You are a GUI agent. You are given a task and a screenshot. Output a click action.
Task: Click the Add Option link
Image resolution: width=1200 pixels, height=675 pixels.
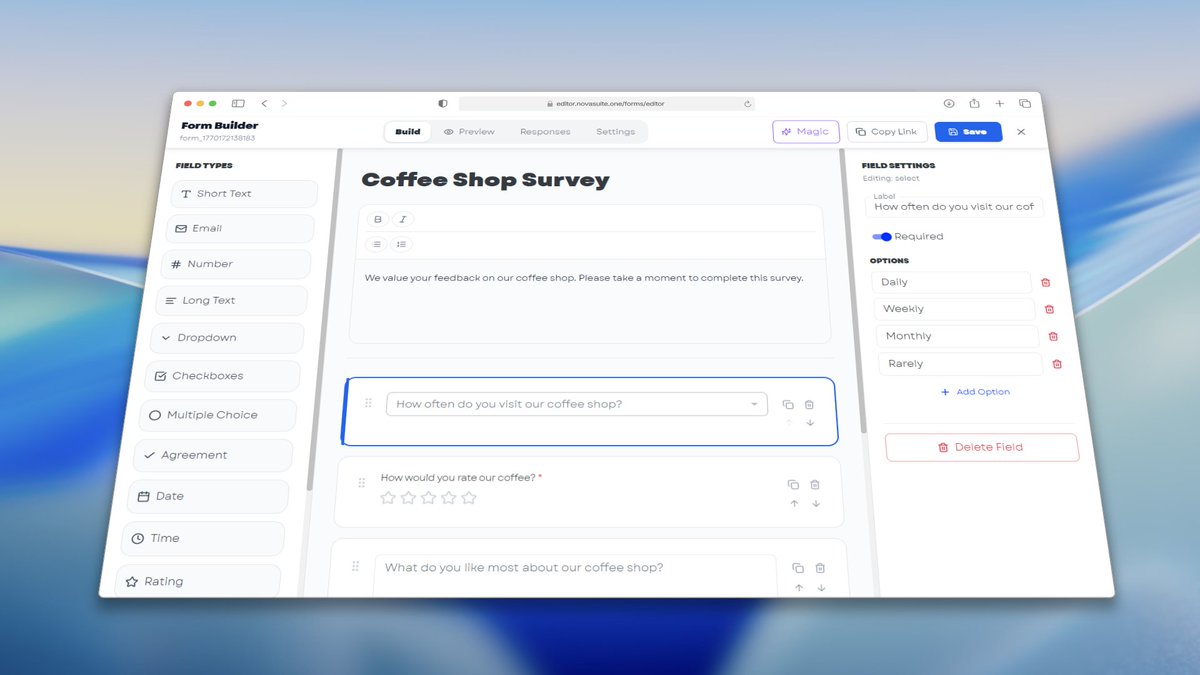[976, 392]
